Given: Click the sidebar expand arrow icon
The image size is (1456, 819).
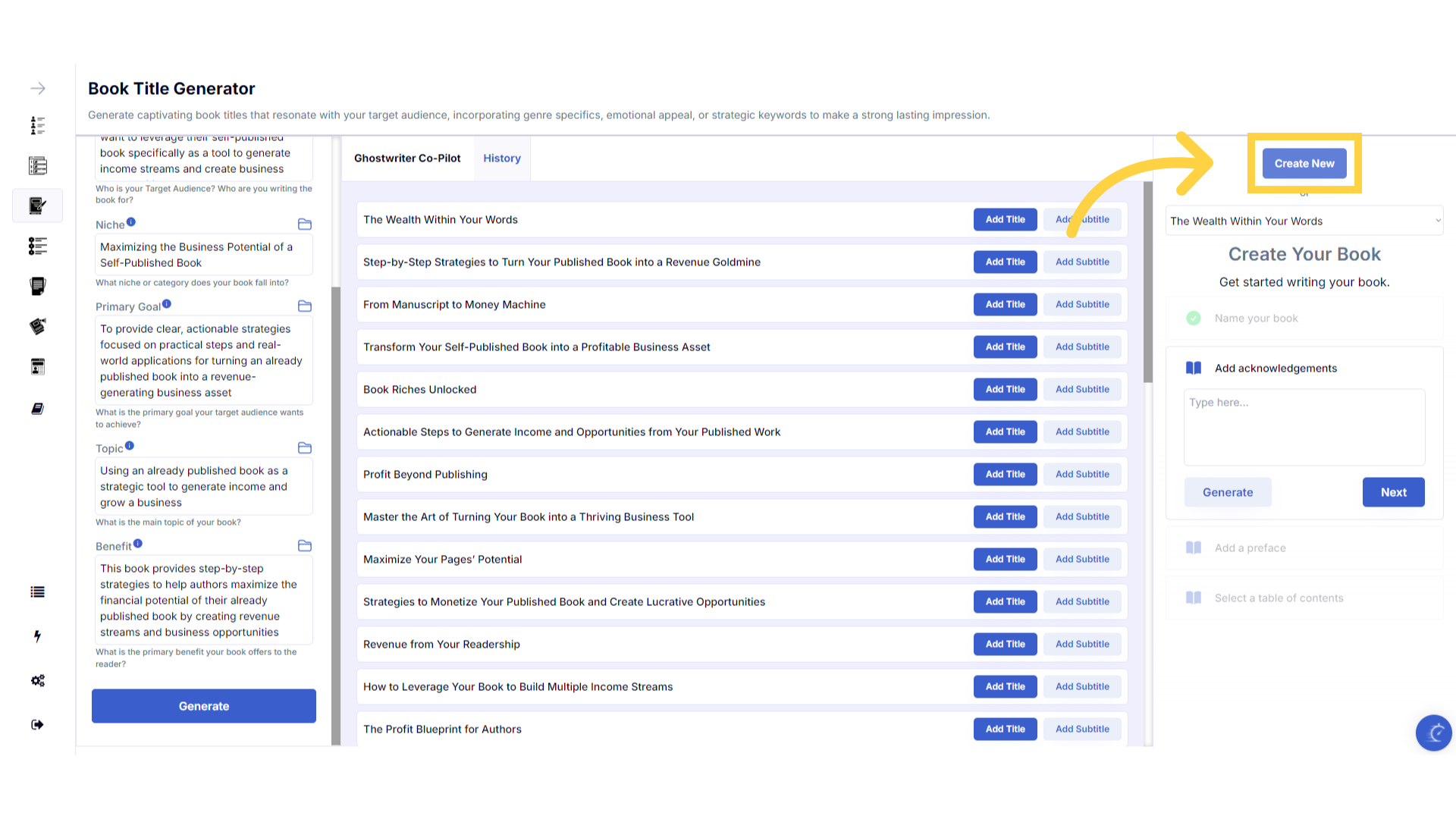Looking at the screenshot, I should [x=38, y=89].
